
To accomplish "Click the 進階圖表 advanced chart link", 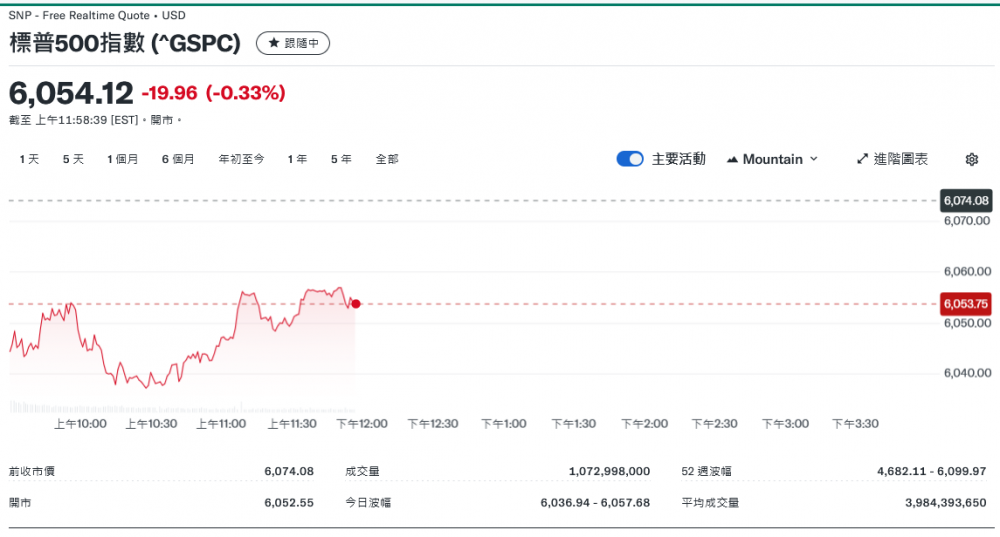I will (x=900, y=159).
